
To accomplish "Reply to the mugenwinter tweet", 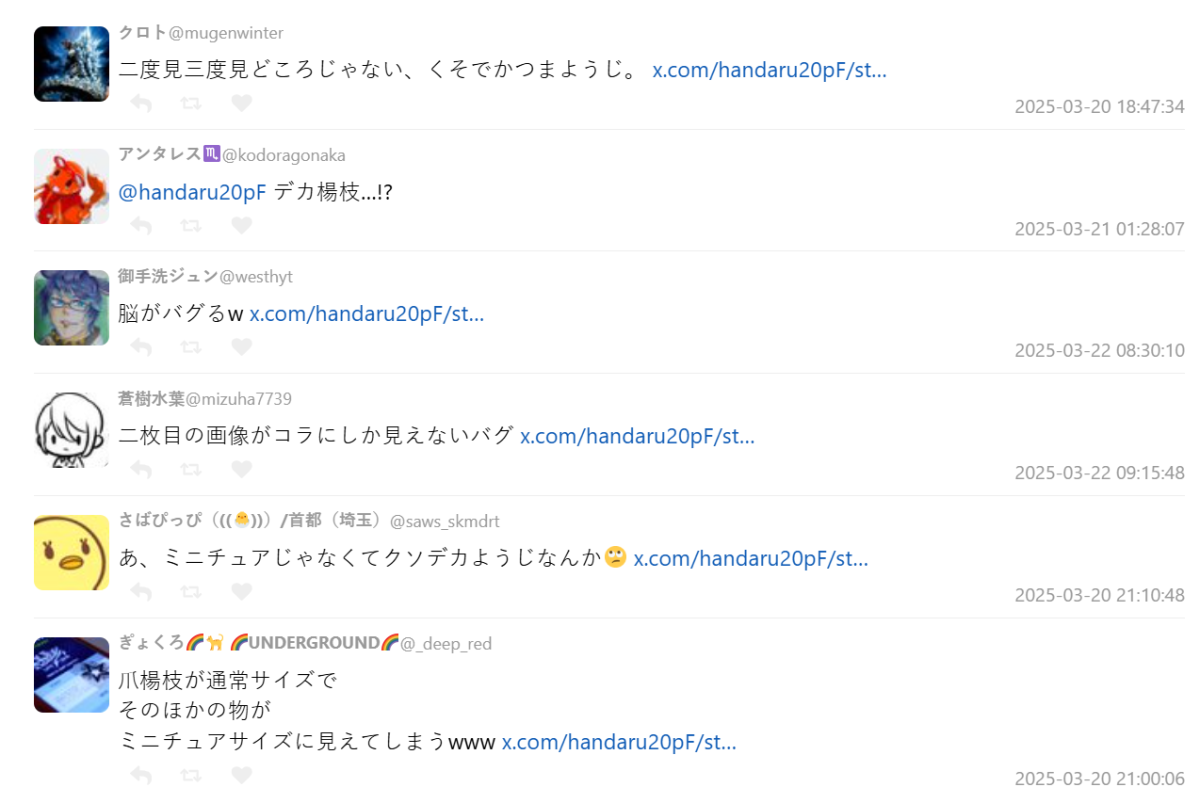I will pos(141,103).
